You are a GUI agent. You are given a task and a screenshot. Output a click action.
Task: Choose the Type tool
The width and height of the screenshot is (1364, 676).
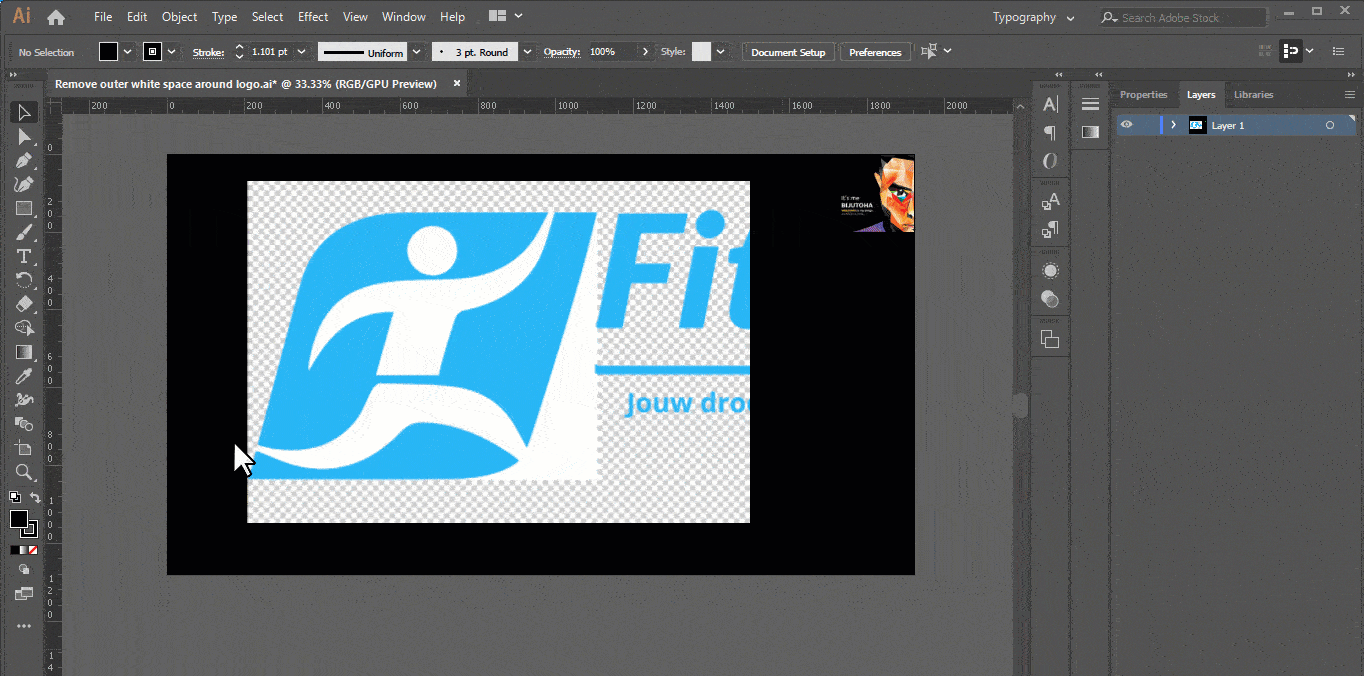point(24,256)
